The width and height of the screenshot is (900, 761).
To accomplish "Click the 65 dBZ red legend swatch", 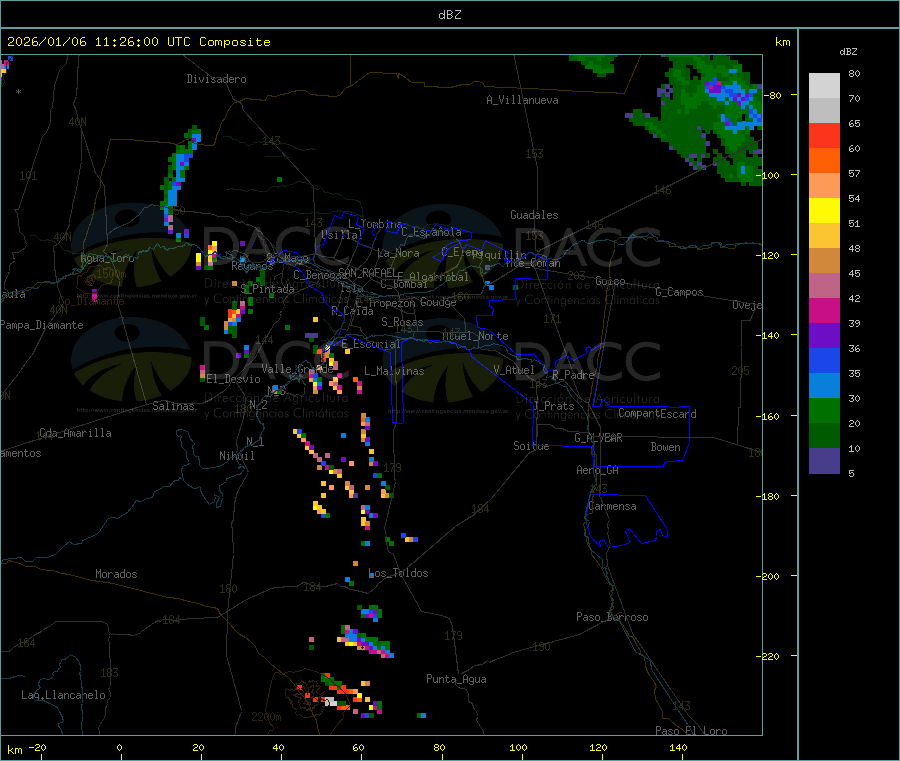I will point(824,135).
